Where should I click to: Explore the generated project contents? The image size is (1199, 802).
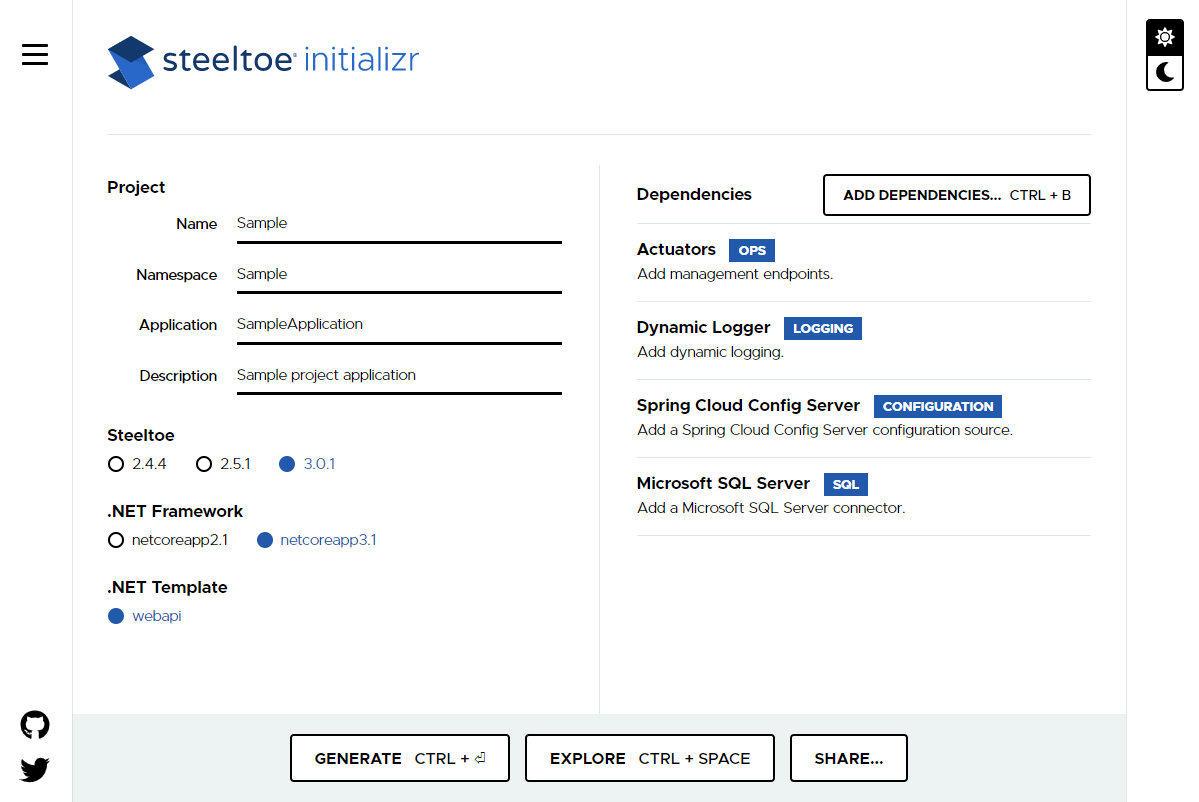coord(649,758)
